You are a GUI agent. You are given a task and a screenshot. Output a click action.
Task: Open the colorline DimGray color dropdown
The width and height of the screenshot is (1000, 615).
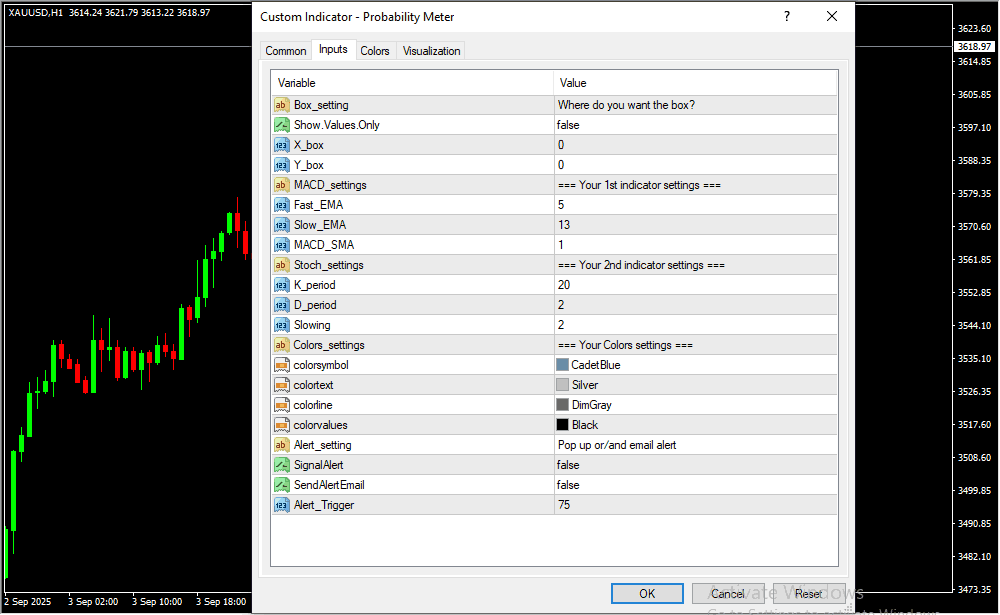(695, 405)
